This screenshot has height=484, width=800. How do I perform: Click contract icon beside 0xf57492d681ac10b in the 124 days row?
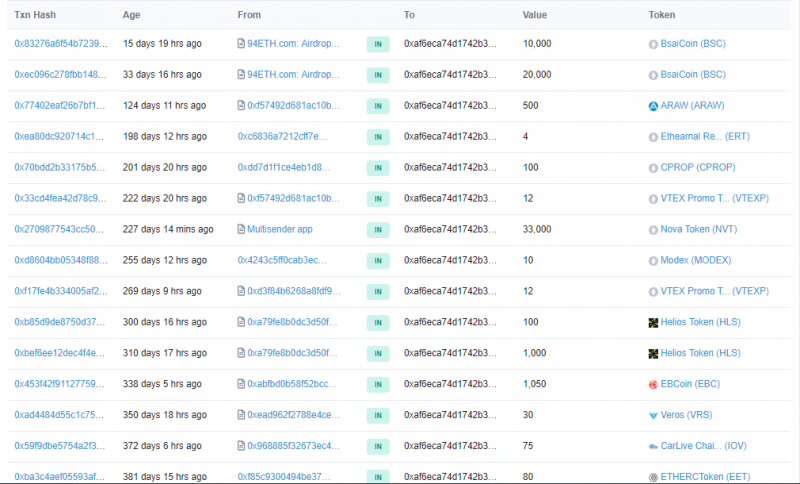(241, 105)
